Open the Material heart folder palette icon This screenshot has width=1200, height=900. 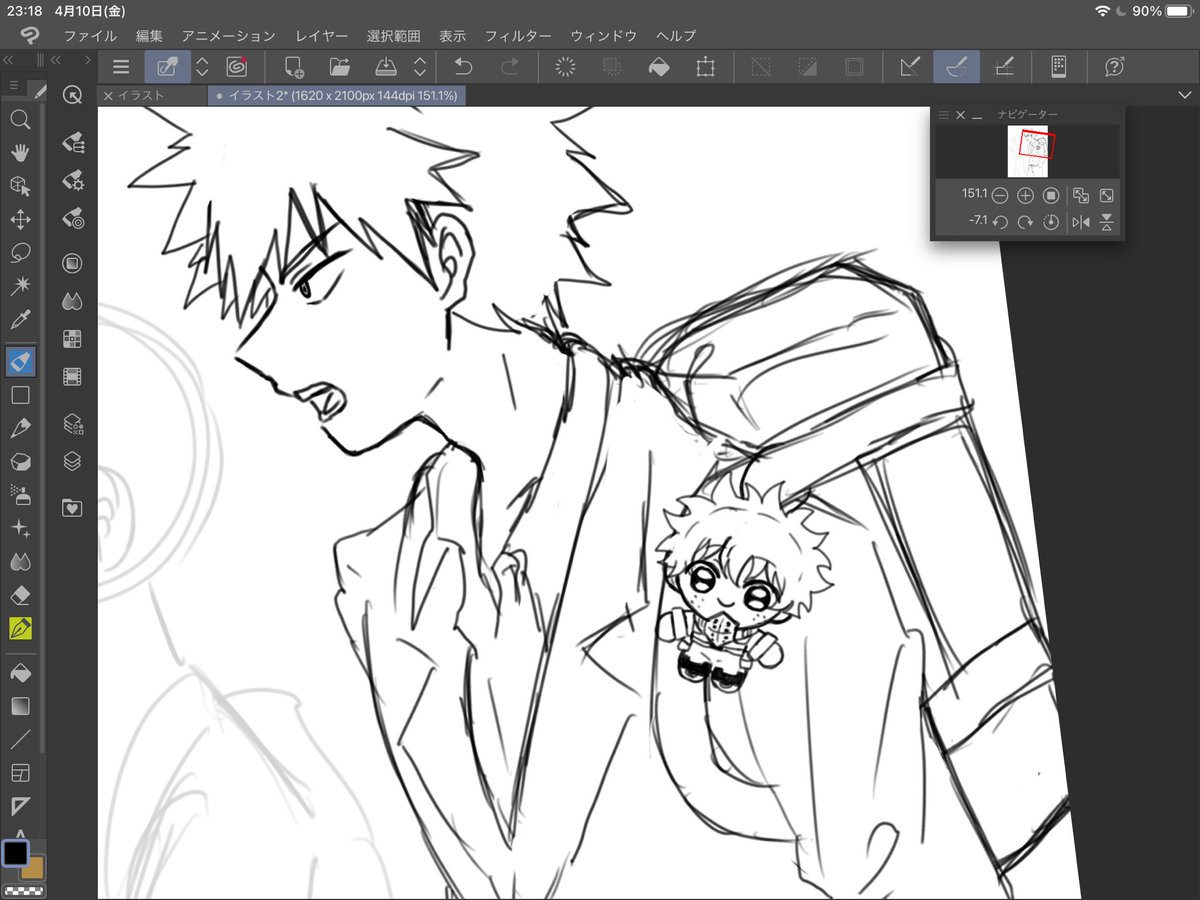[72, 508]
